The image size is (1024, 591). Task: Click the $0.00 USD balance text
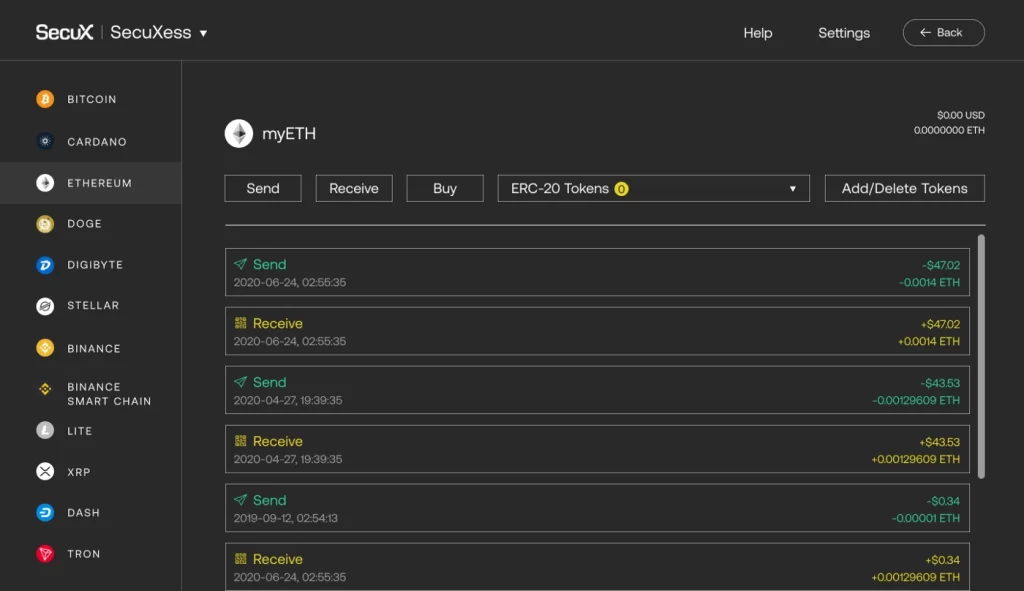point(961,115)
